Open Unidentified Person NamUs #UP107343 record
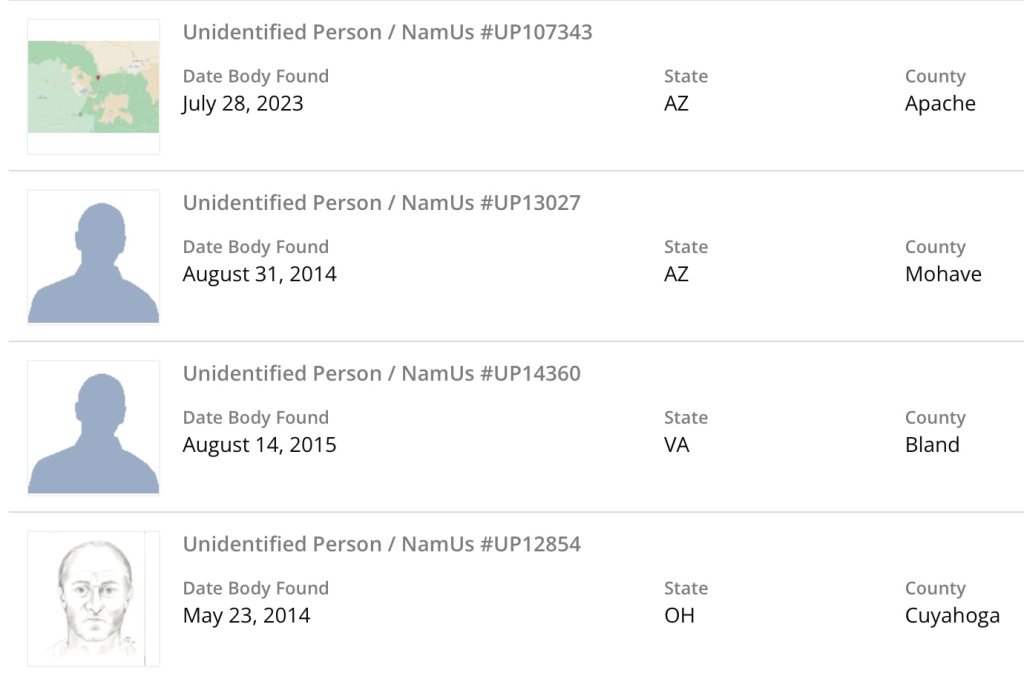This screenshot has height=679, width=1024. coord(387,32)
